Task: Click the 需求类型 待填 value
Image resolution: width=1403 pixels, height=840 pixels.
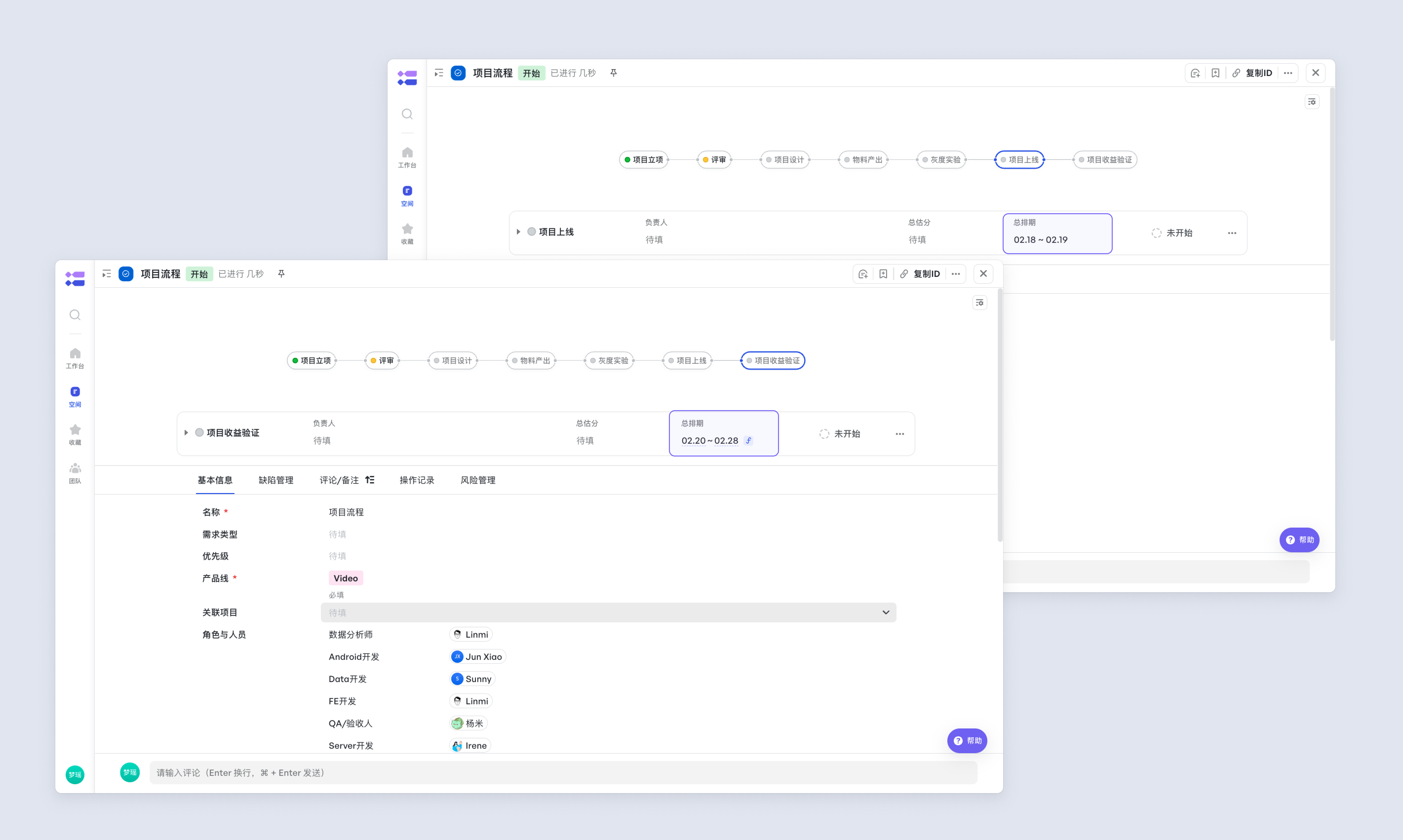Action: click(x=337, y=534)
